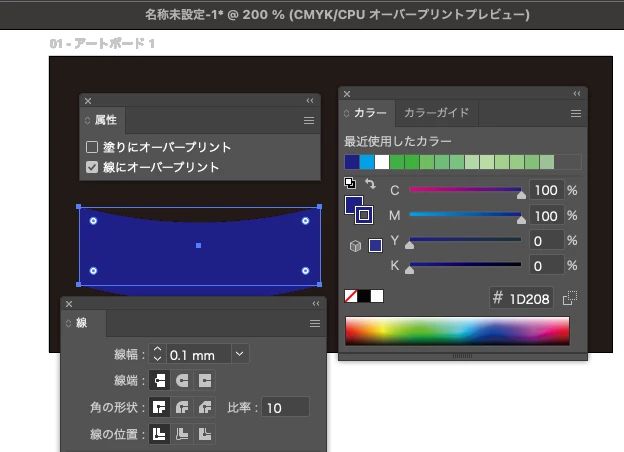Click the shape's lower-left corner widget circle
624x452 pixels.
[x=93, y=271]
